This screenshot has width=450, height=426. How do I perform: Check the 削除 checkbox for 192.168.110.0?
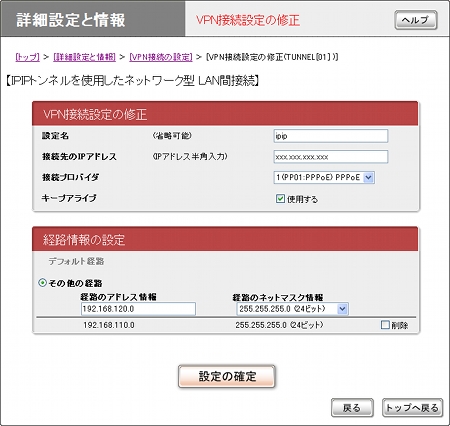(x=385, y=325)
